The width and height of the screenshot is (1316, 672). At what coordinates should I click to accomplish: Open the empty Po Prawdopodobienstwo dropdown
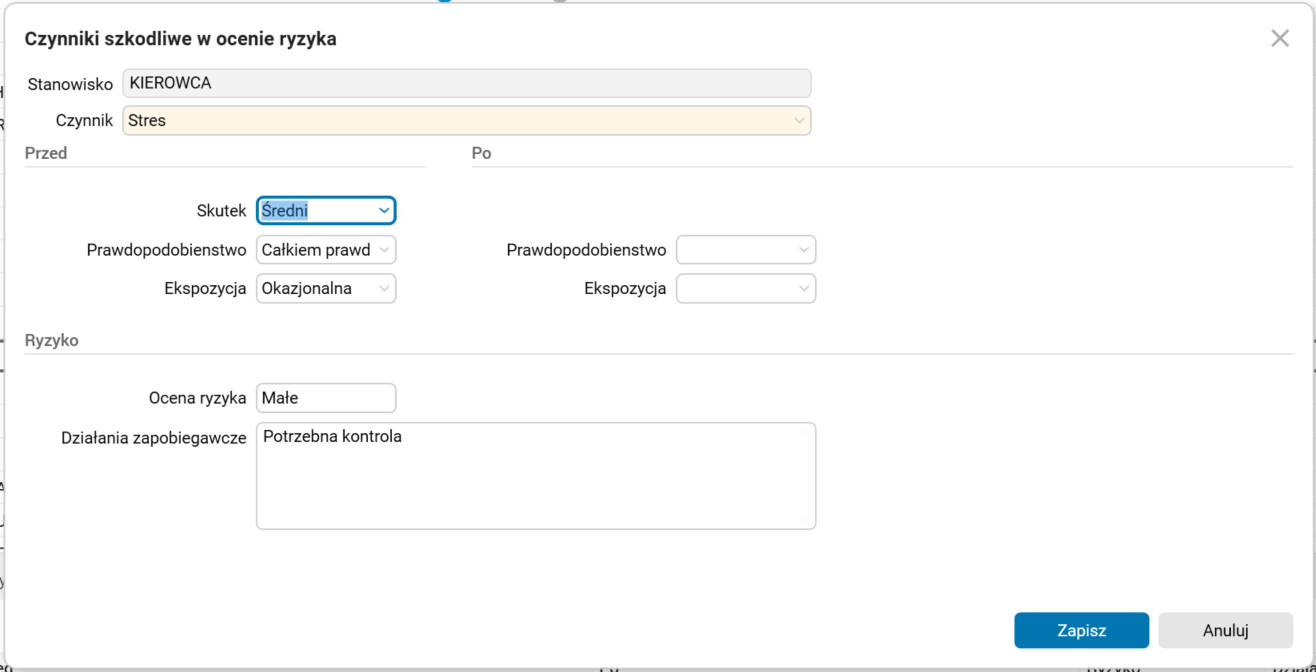tap(746, 250)
